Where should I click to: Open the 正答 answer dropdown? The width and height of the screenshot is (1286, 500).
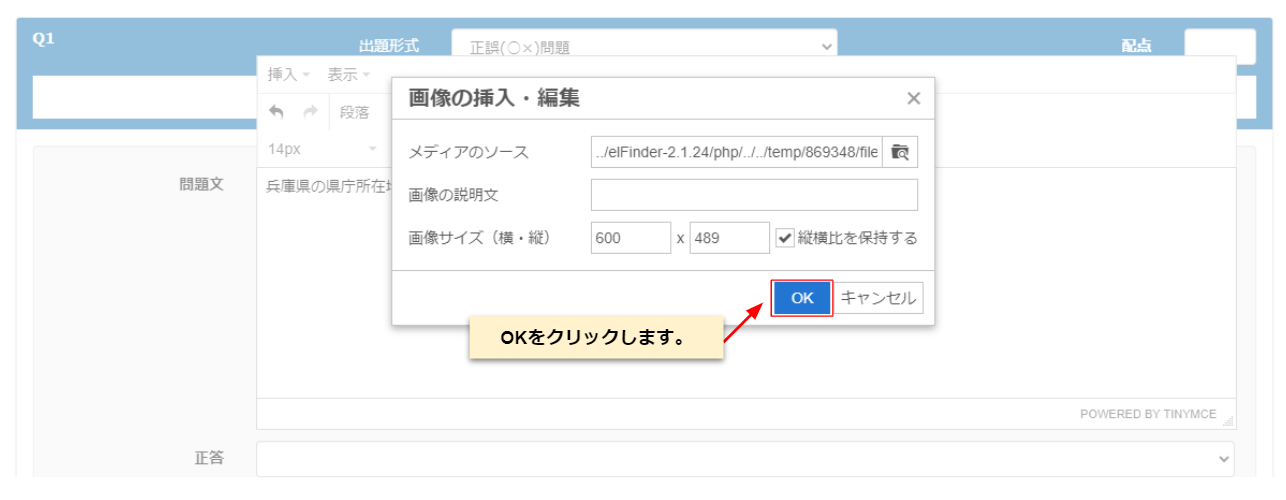[x=745, y=458]
